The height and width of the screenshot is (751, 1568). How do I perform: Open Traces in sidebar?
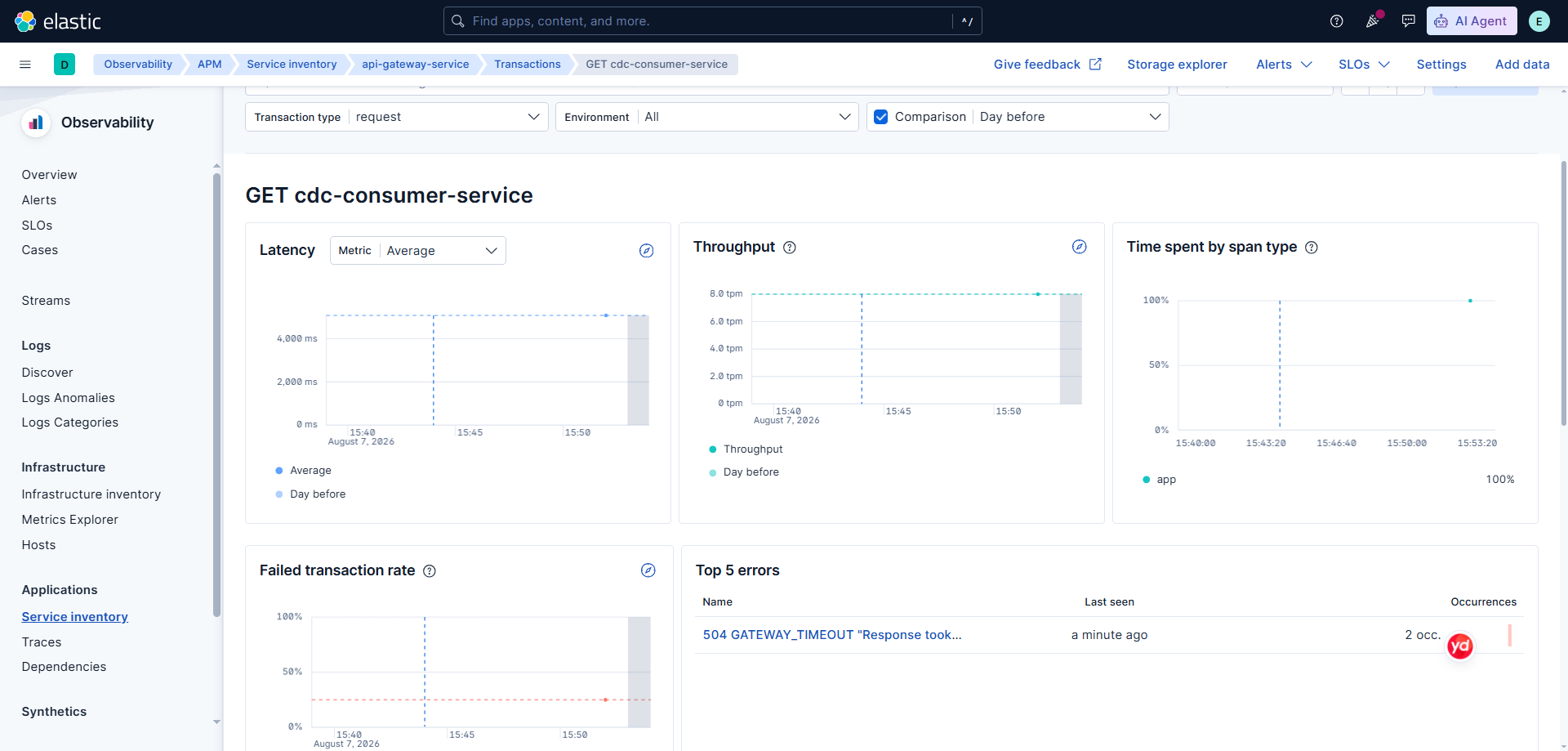coord(42,642)
